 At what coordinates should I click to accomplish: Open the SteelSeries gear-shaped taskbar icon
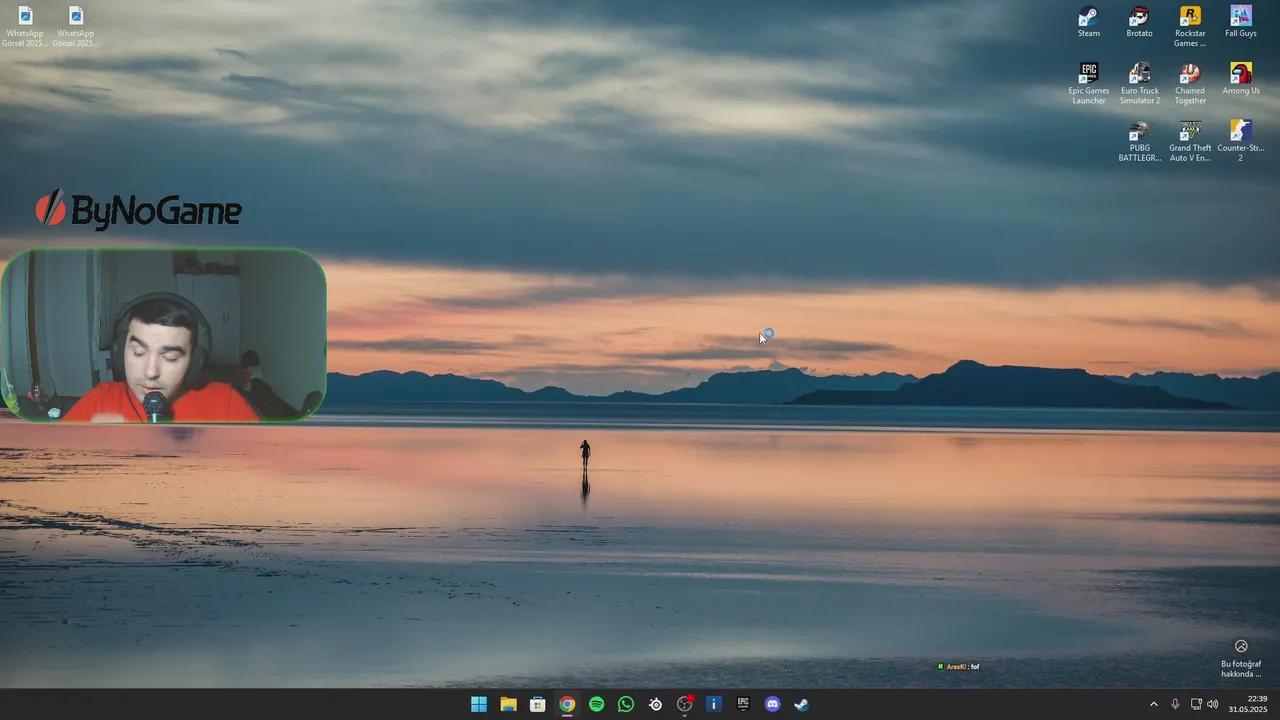[x=655, y=704]
